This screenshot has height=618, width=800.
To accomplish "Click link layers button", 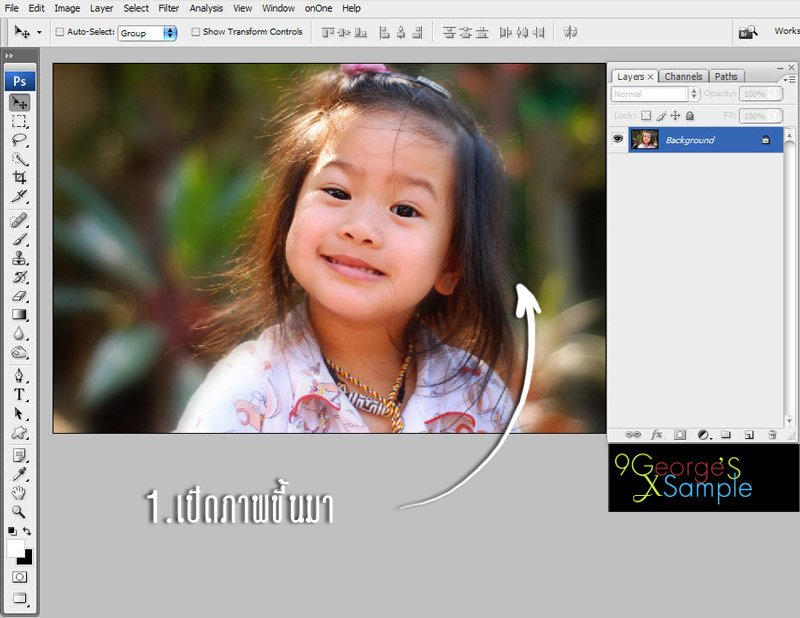I will [633, 435].
